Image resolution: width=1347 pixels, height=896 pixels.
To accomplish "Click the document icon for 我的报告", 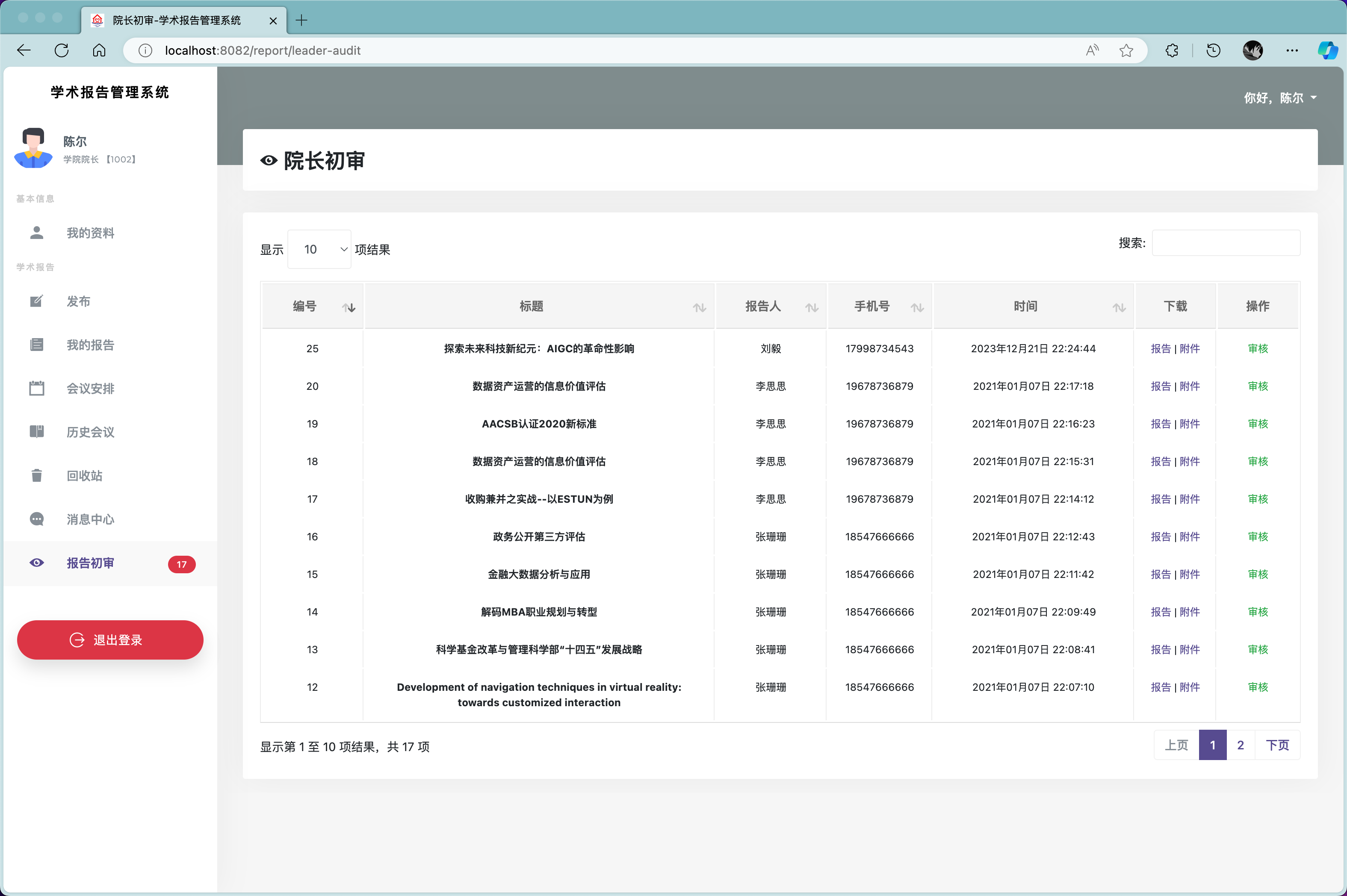I will pos(37,345).
